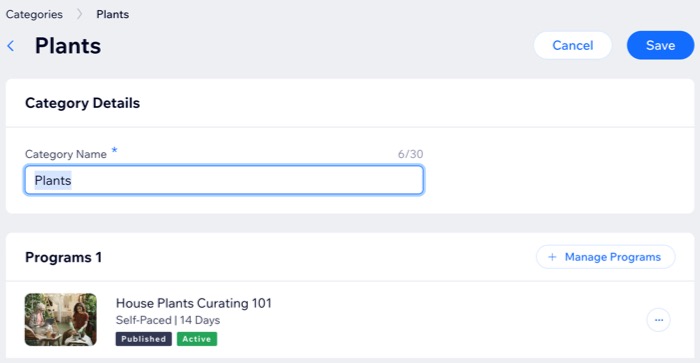Click the 6/30 character counter

tap(410, 154)
